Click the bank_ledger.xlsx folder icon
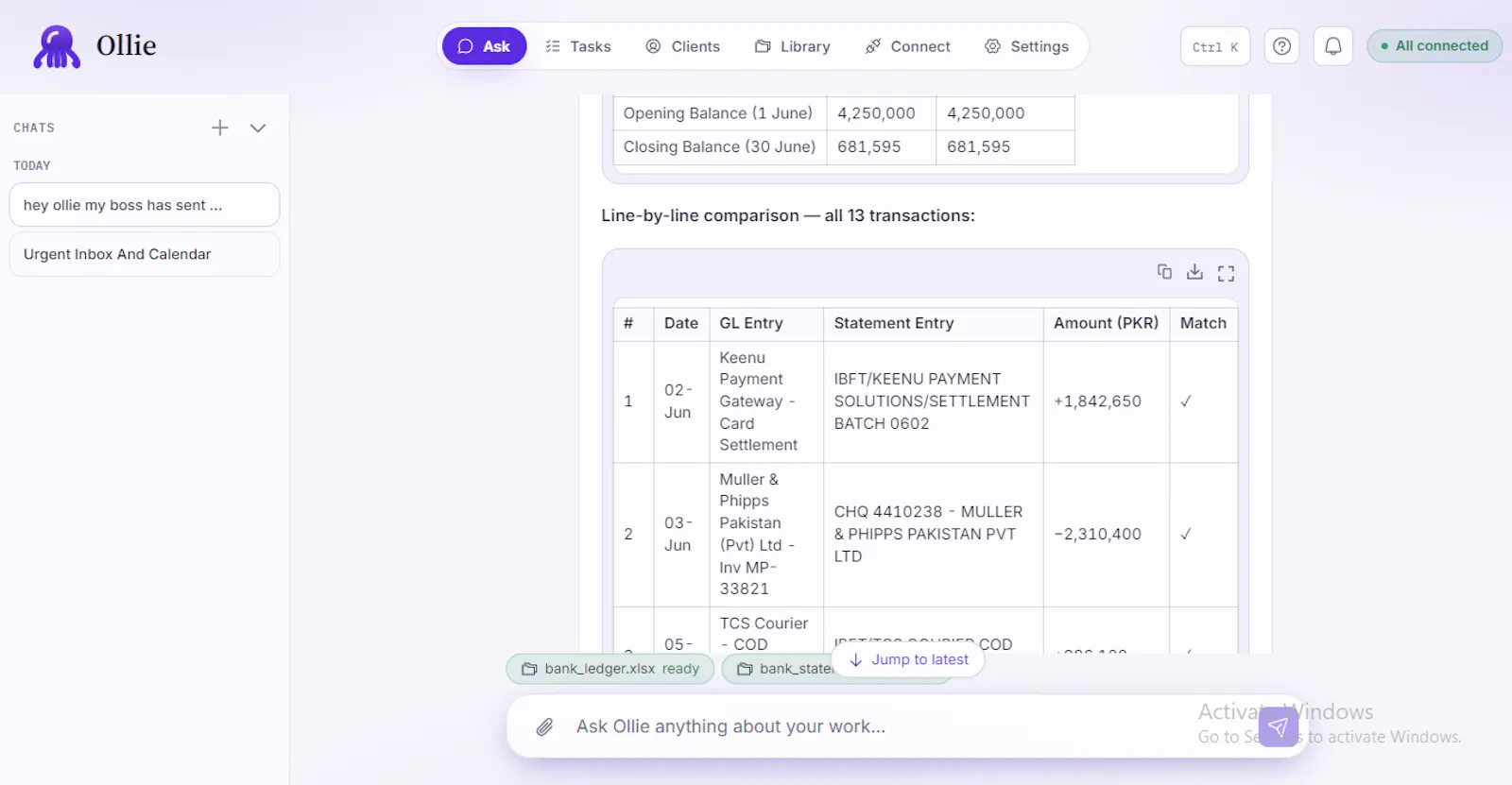Viewport: 1512px width, 785px height. pos(529,669)
